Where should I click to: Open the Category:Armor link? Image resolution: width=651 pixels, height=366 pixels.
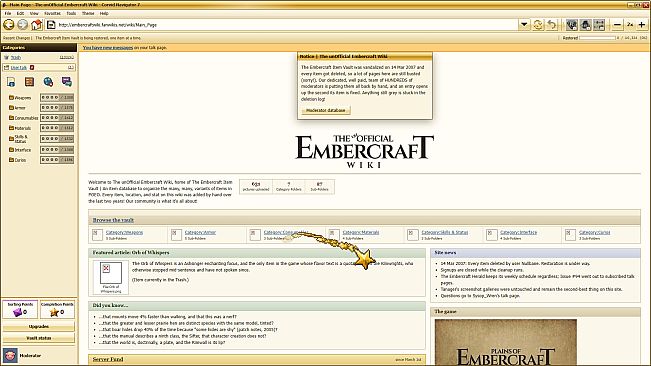coord(200,232)
